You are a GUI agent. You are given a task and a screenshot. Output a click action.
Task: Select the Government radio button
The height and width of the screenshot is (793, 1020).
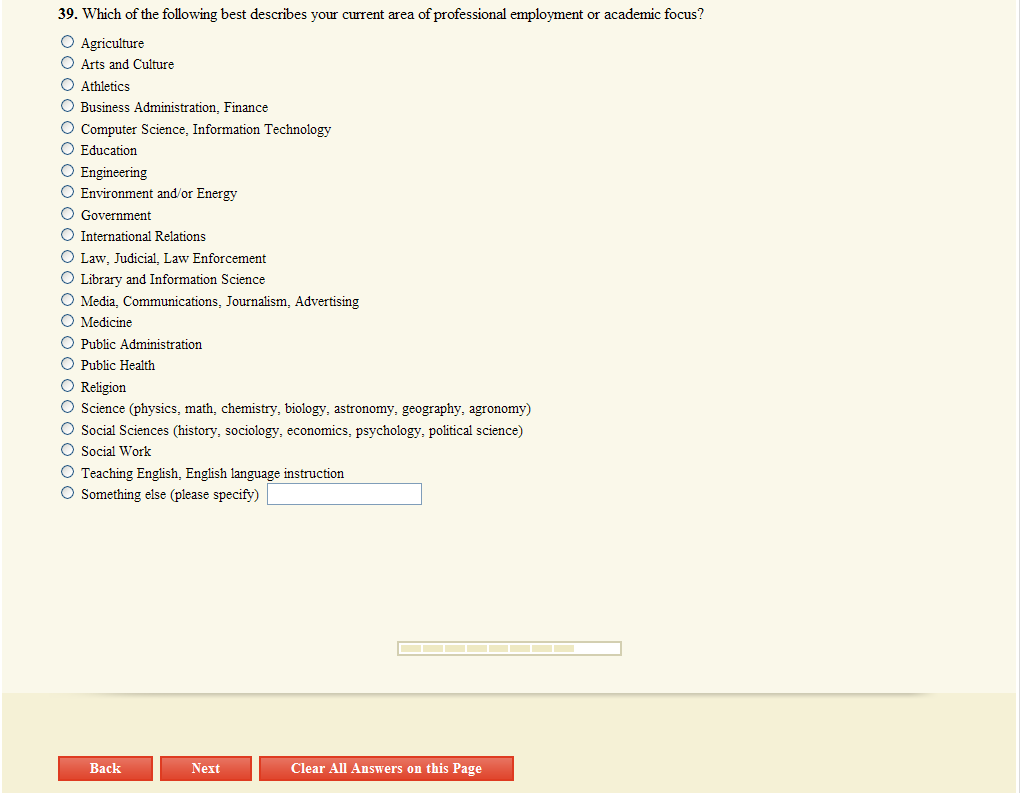click(68, 213)
